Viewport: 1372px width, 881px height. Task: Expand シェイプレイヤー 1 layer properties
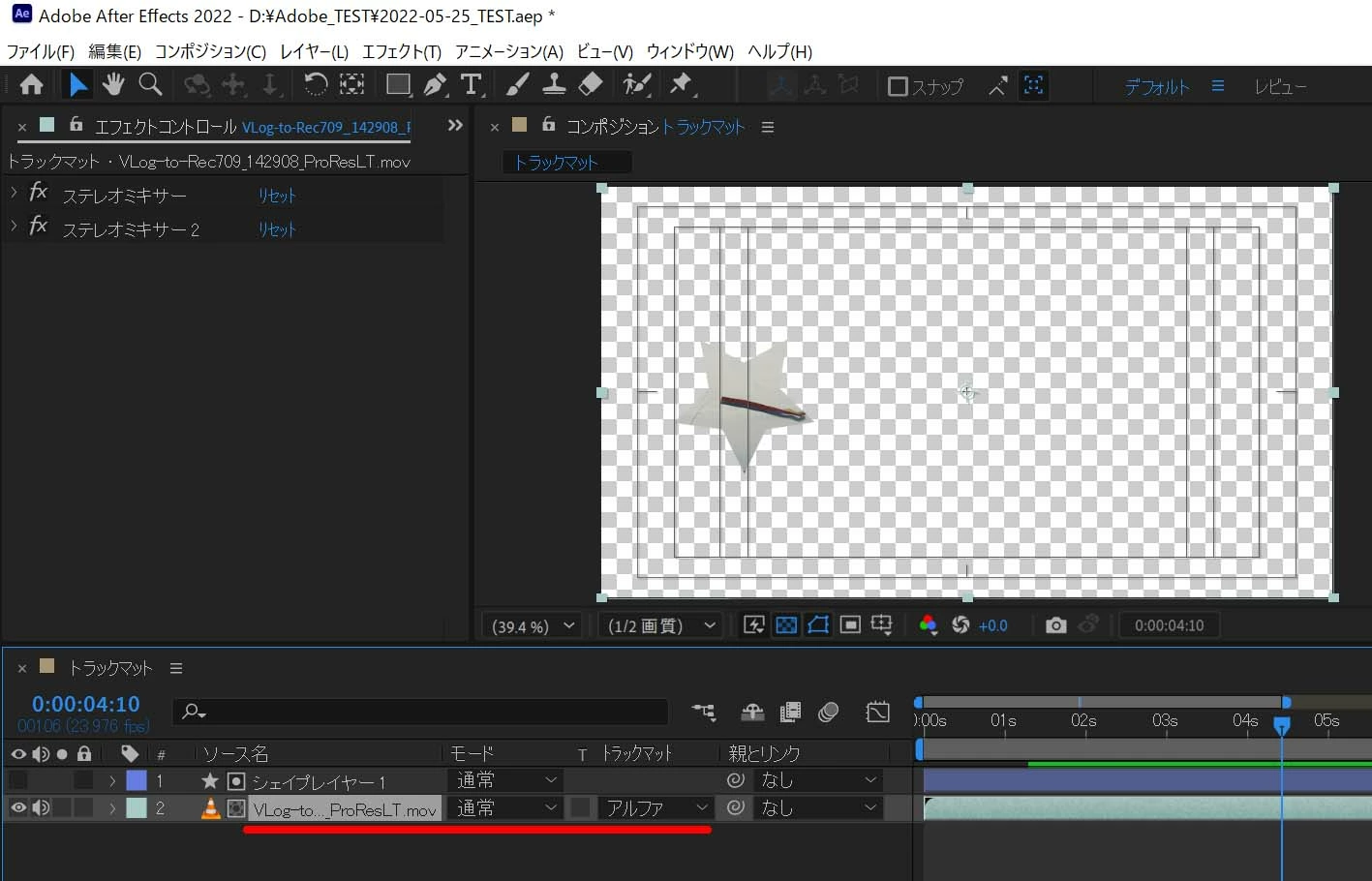click(x=112, y=780)
